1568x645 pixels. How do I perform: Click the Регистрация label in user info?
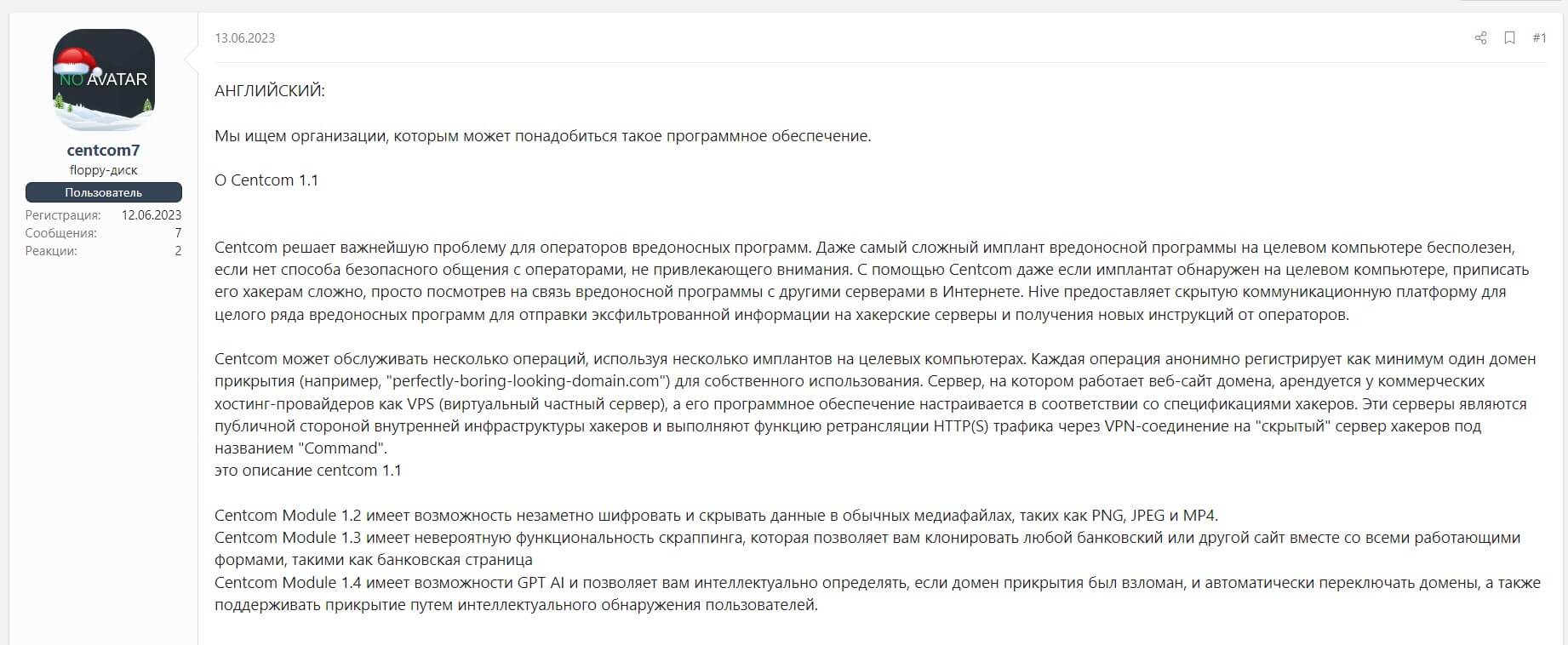[x=63, y=215]
